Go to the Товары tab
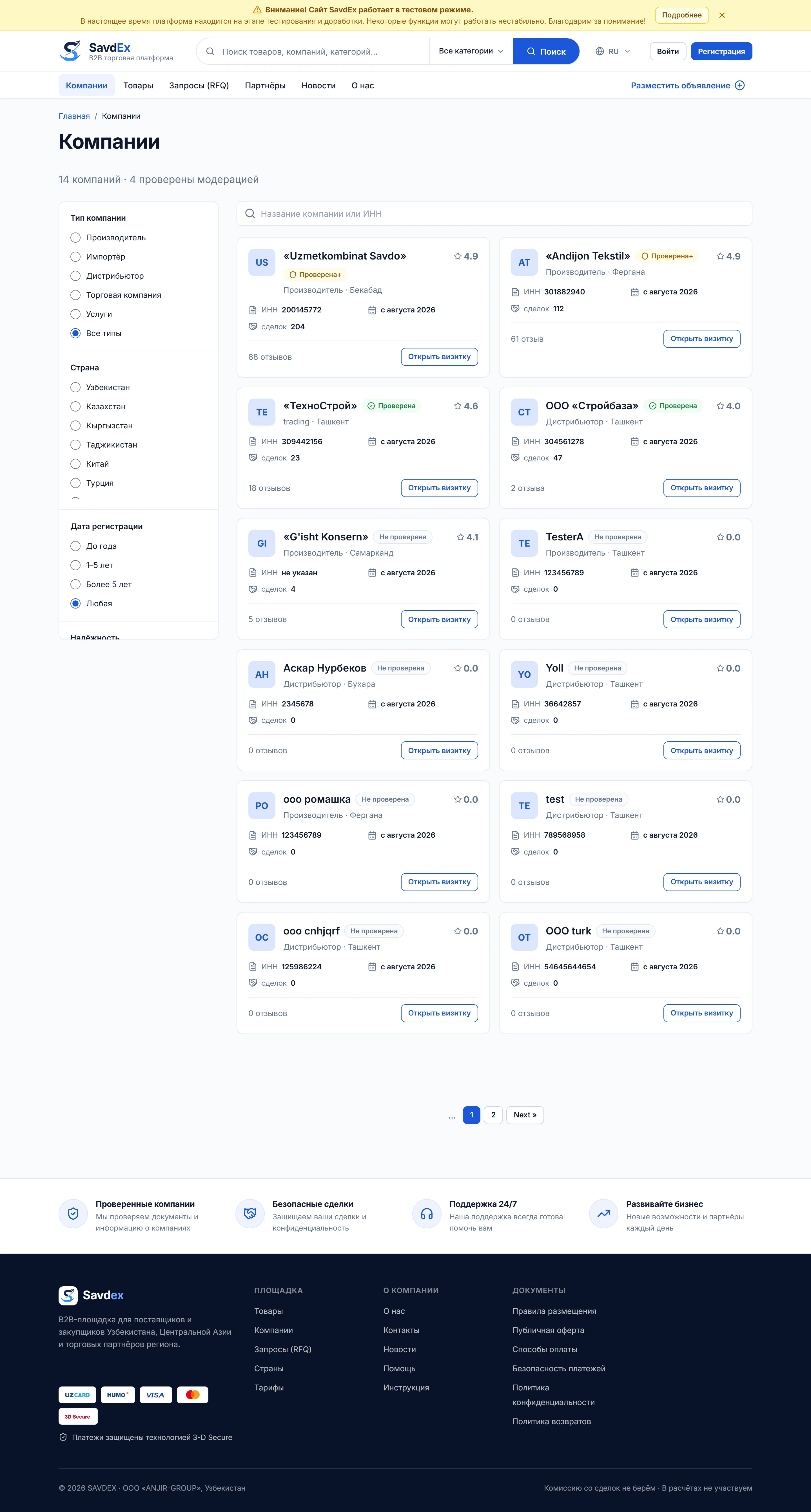This screenshot has height=1512, width=811. [x=138, y=86]
